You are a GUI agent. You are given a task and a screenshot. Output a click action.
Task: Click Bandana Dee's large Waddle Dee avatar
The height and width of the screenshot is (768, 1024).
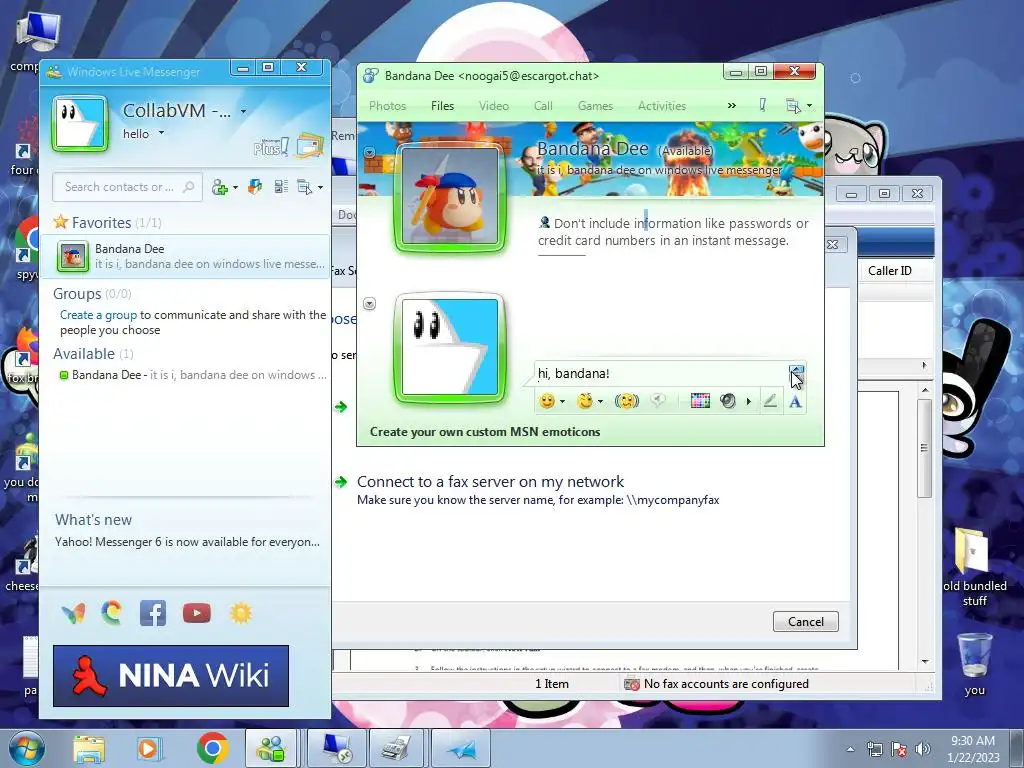coord(449,197)
